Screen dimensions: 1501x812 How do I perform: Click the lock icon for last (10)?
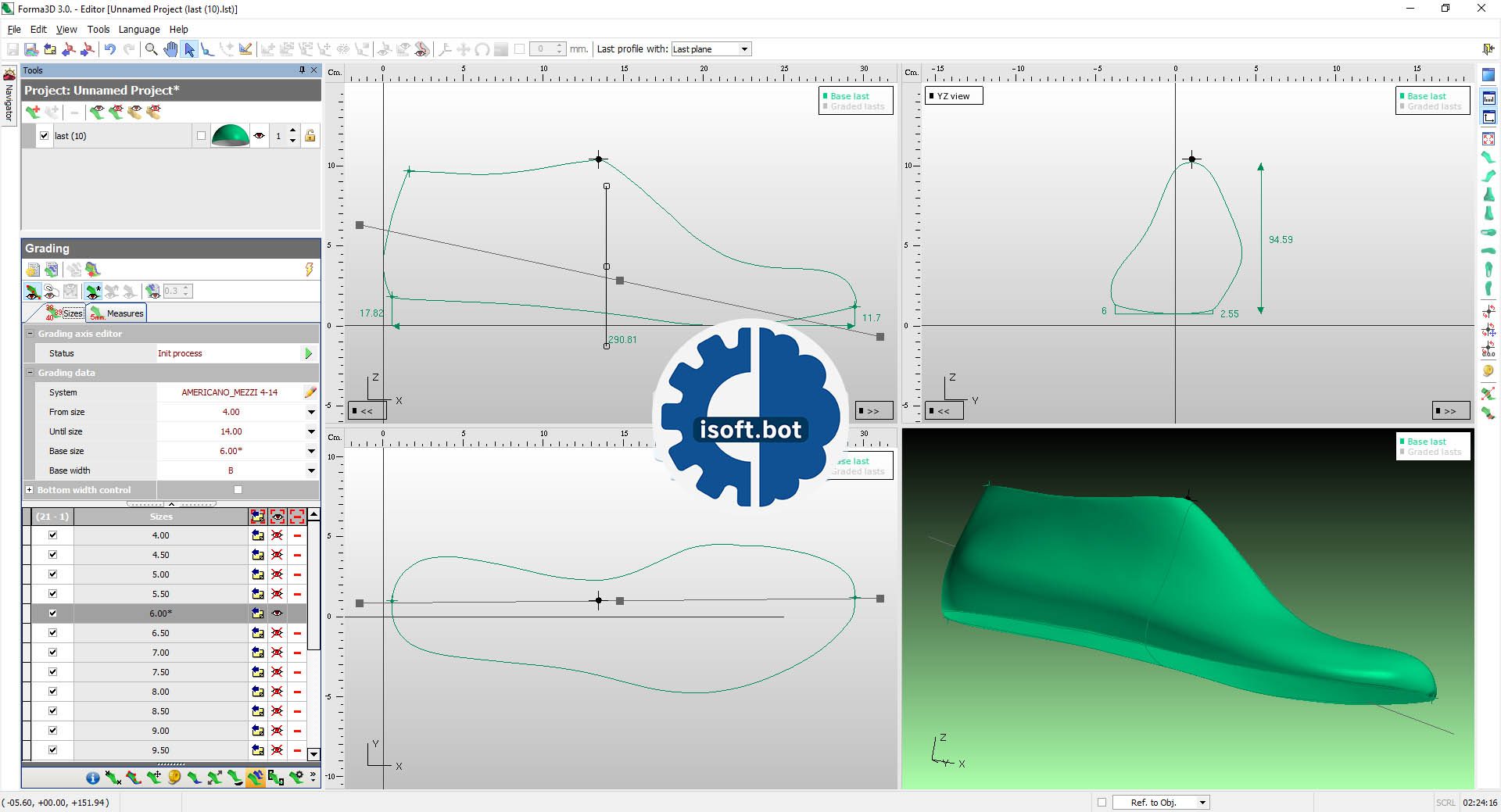pos(310,136)
